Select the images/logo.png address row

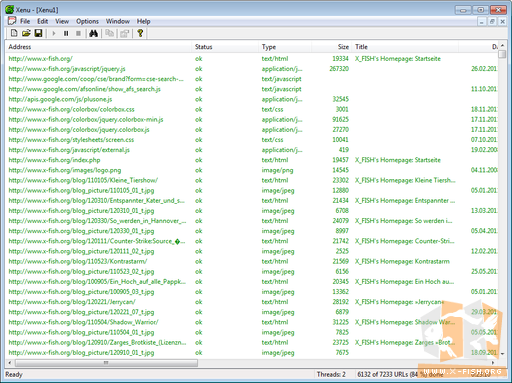pos(65,170)
